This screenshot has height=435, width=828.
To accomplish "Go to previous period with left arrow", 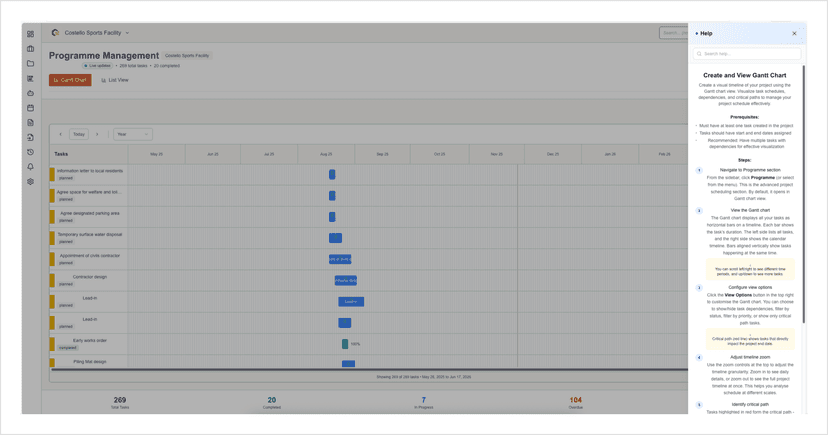I will click(60, 134).
